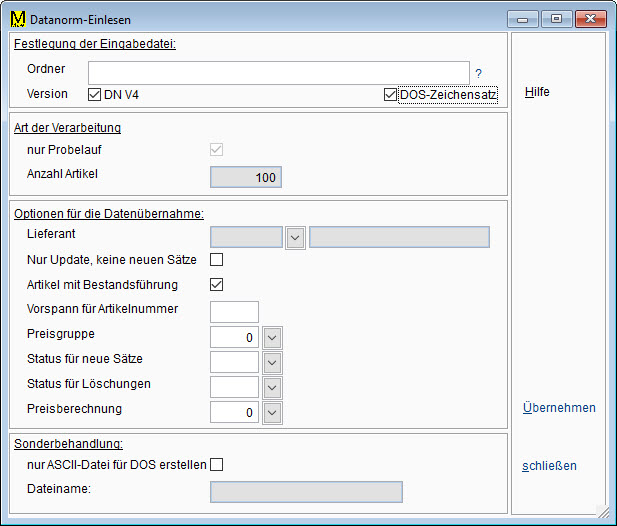The image size is (617, 526).
Task: Open the Lieferant dropdown arrow
Action: click(x=295, y=237)
